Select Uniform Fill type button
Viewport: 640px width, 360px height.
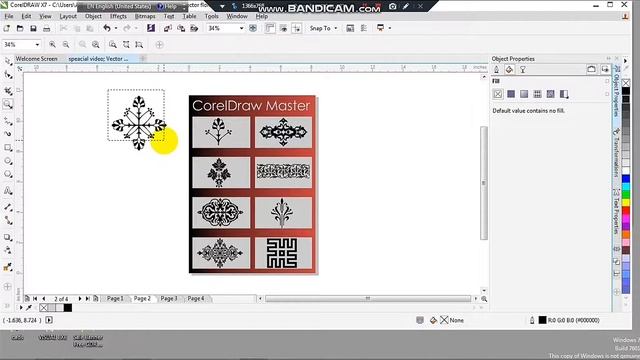pos(511,94)
